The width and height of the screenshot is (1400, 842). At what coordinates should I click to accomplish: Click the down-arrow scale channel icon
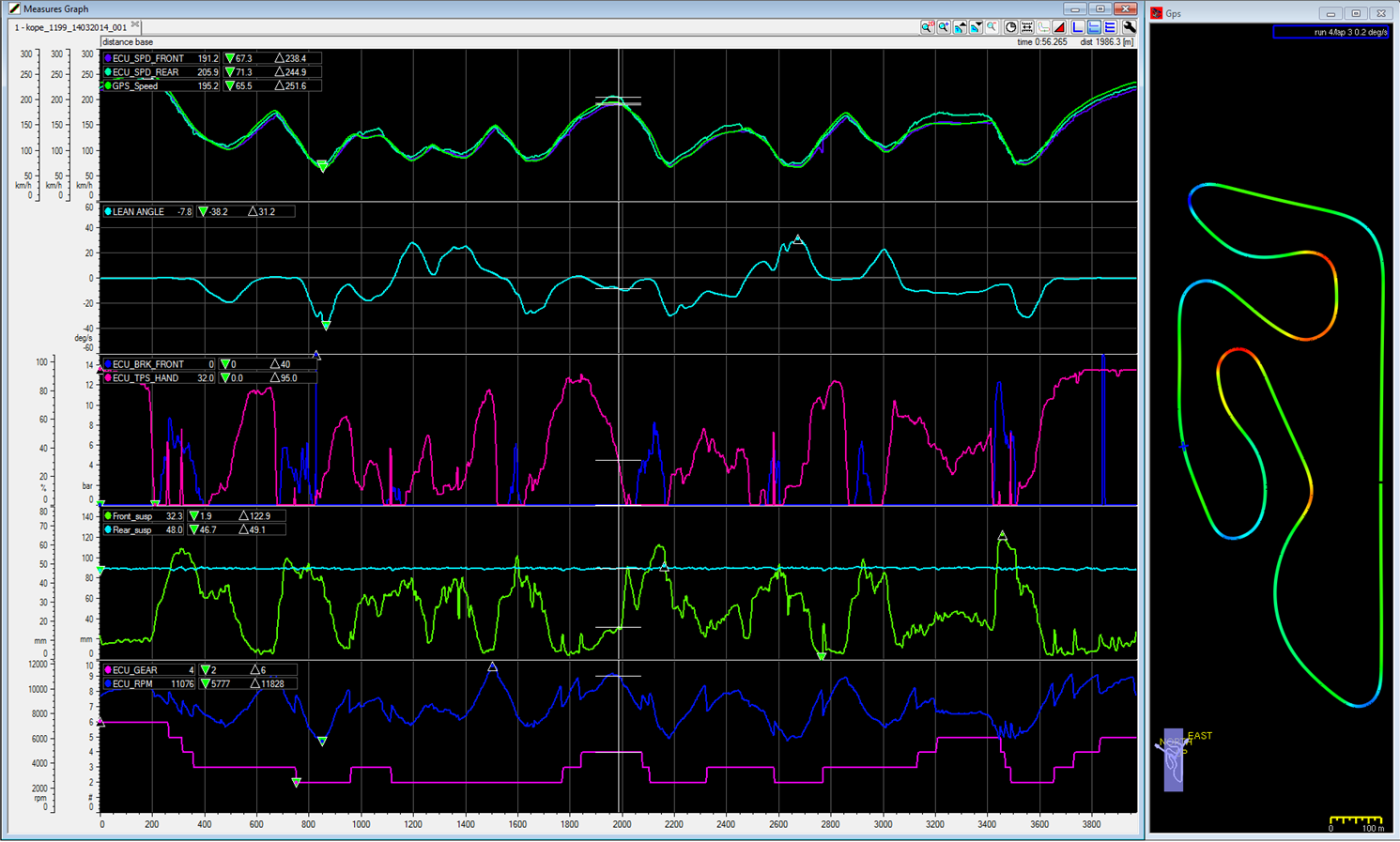click(976, 27)
